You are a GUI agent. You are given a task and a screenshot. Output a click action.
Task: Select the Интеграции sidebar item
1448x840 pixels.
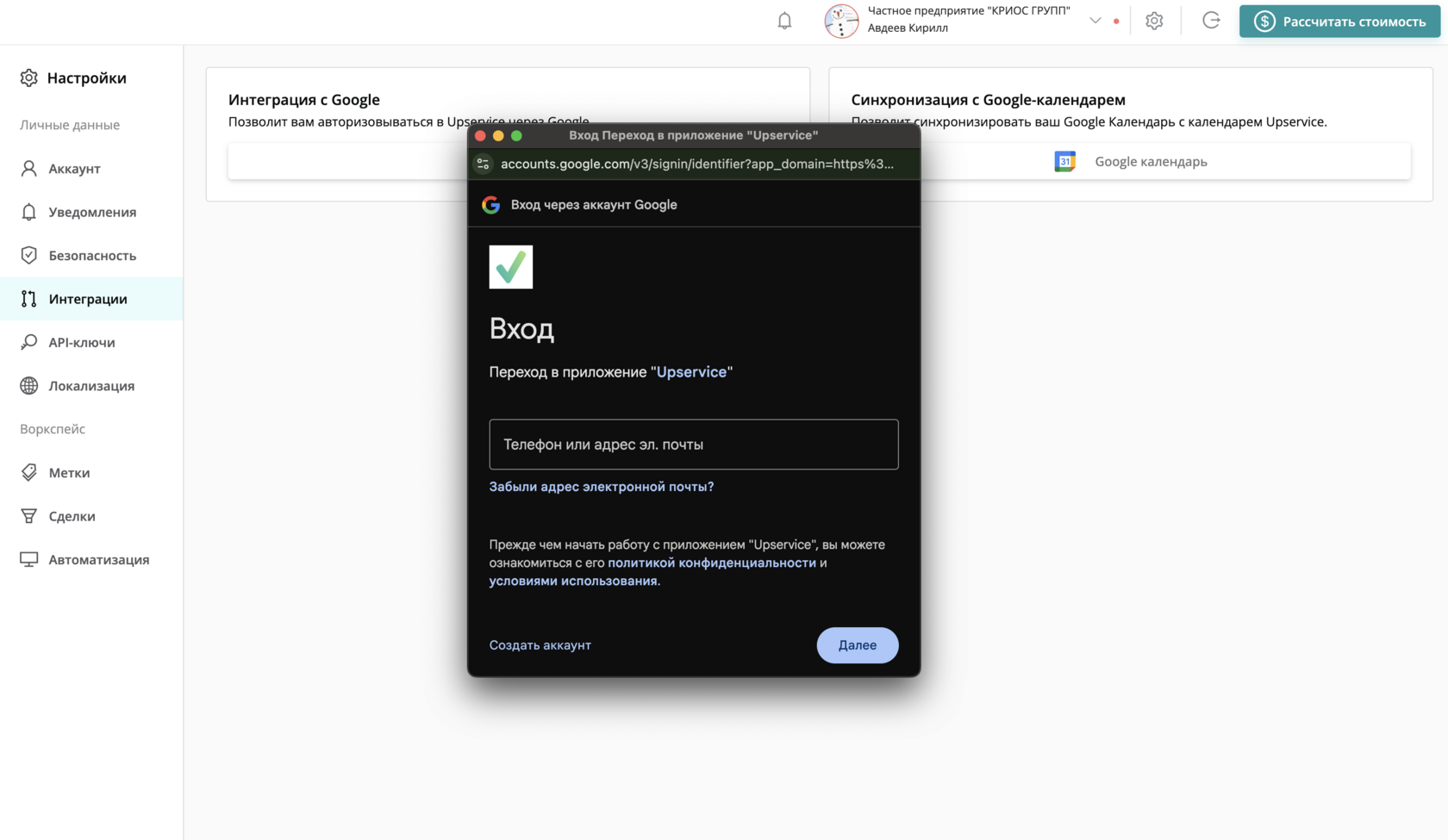[x=91, y=299]
